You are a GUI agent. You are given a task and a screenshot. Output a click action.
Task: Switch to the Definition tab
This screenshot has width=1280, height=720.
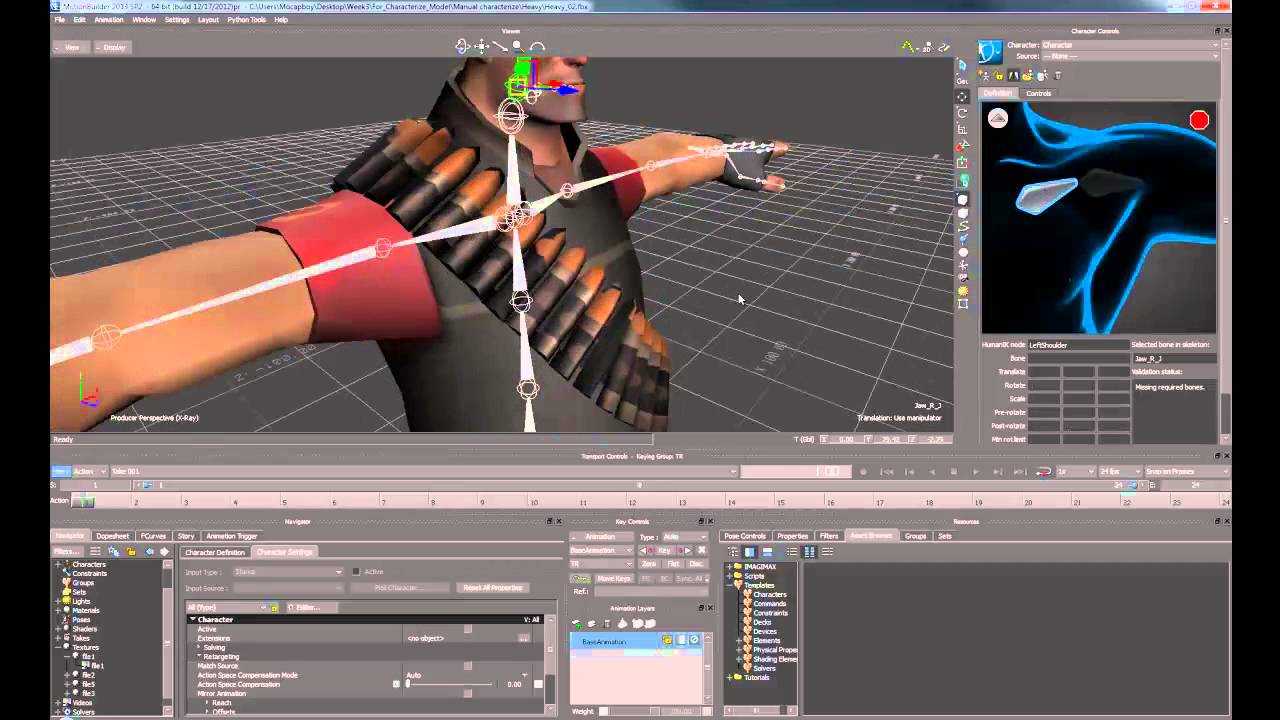pos(998,93)
